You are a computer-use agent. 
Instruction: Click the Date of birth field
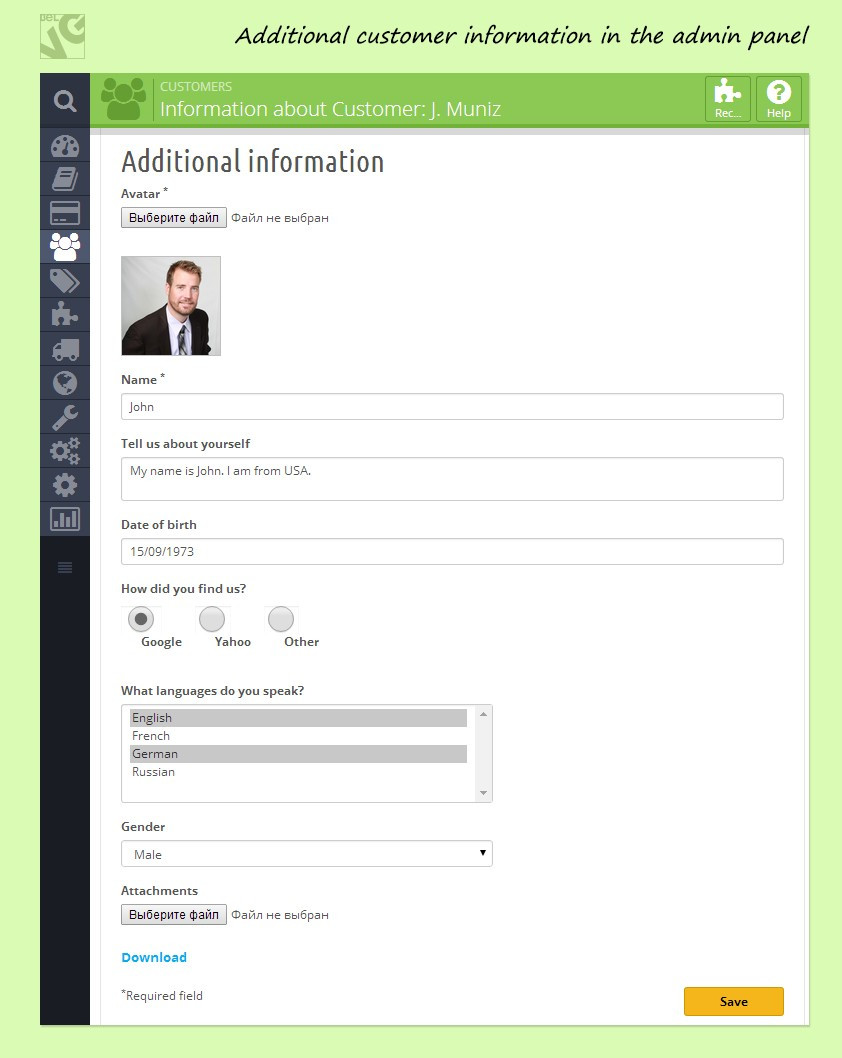coord(452,551)
